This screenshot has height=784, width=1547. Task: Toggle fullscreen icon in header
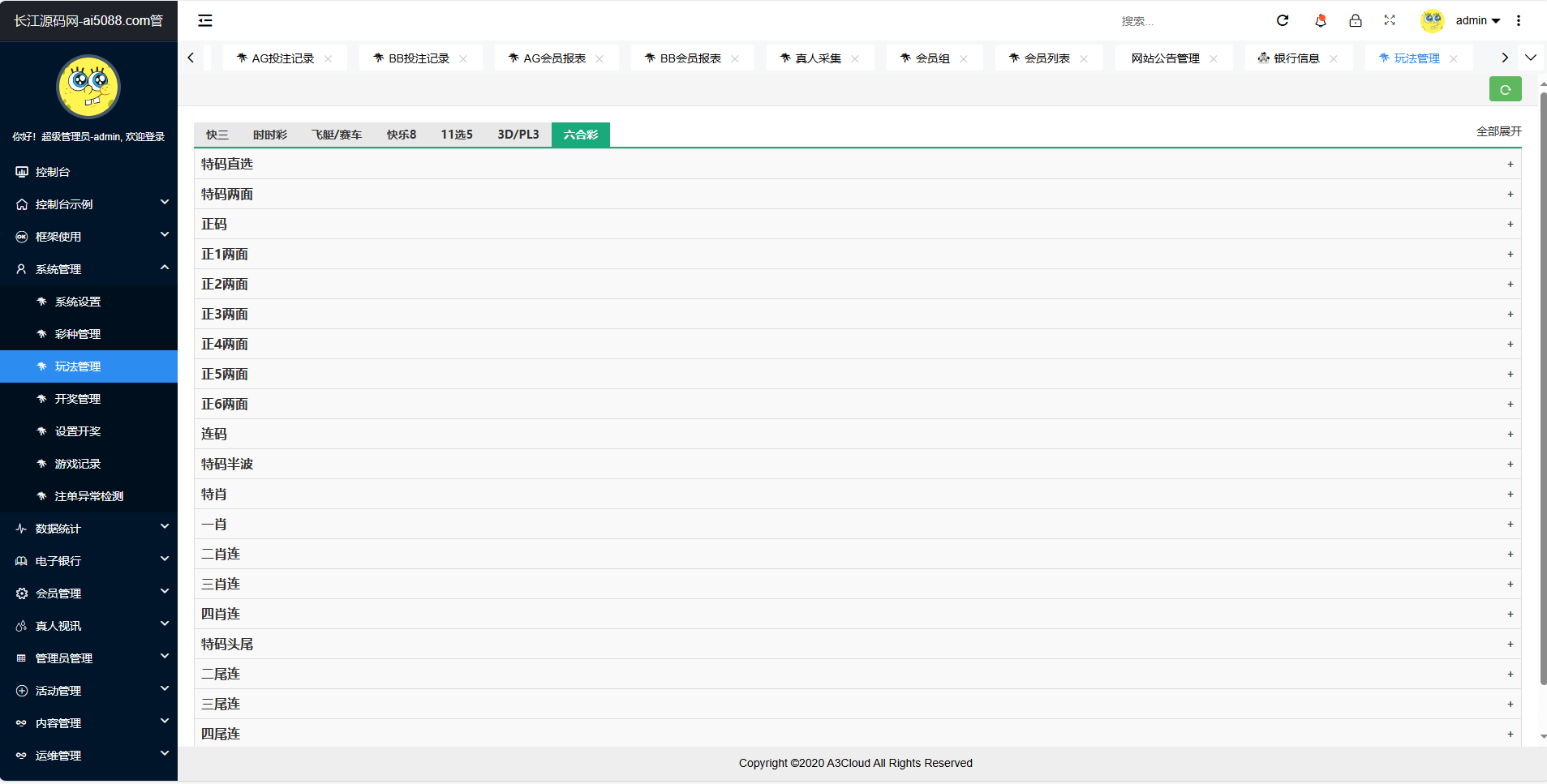pyautogui.click(x=1390, y=20)
